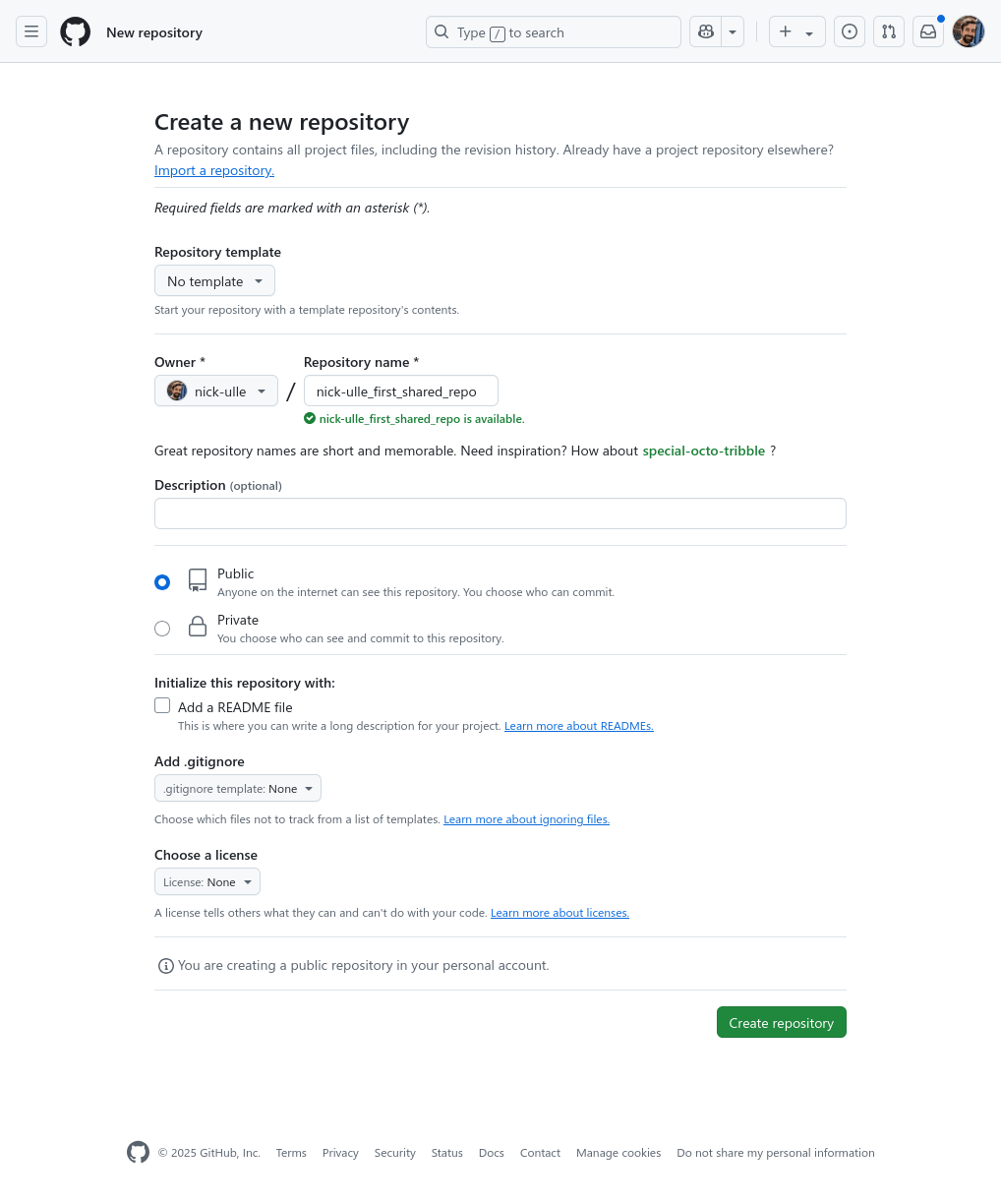This screenshot has height=1204, width=1001.
Task: Select the Public visibility radio button
Action: [x=162, y=582]
